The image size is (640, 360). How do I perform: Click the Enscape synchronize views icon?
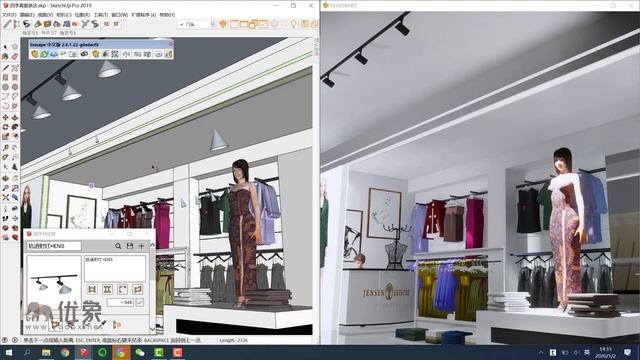pyautogui.click(x=53, y=54)
